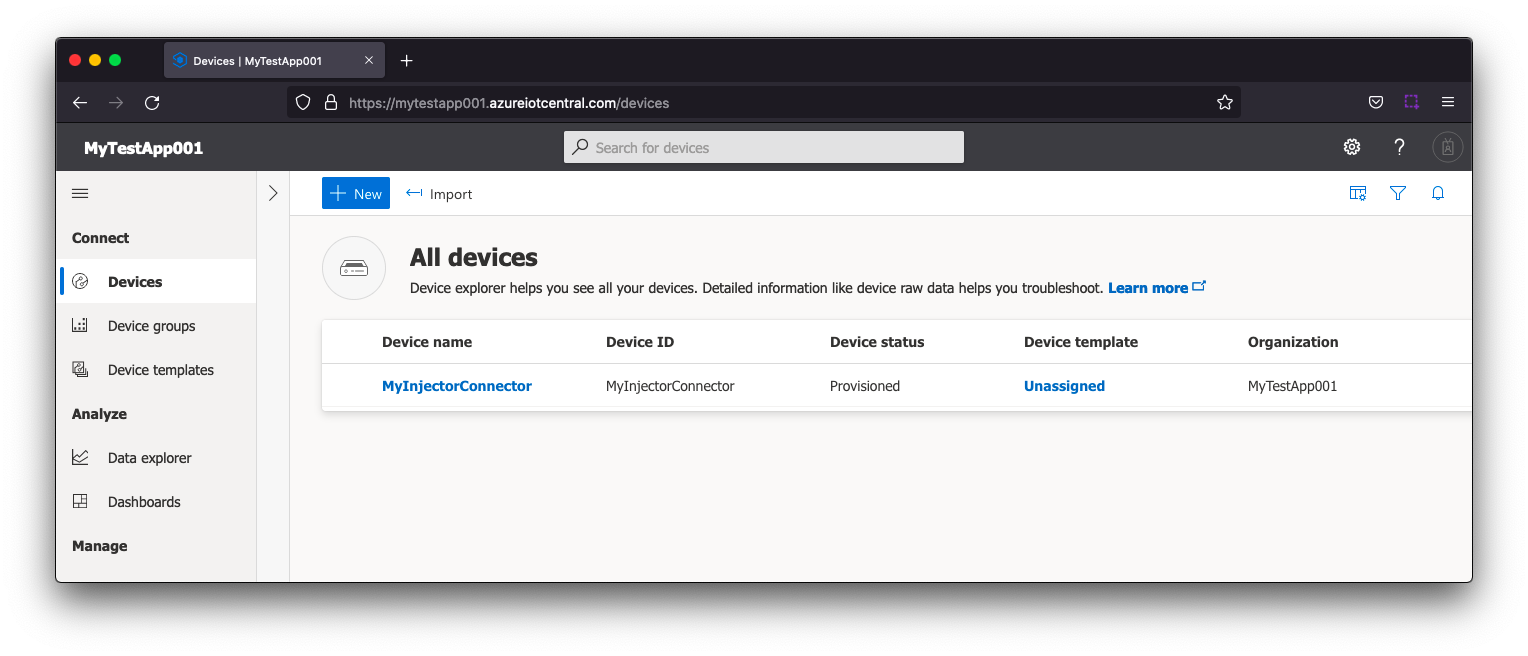Click the Search for devices field
The image size is (1528, 656).
click(764, 147)
